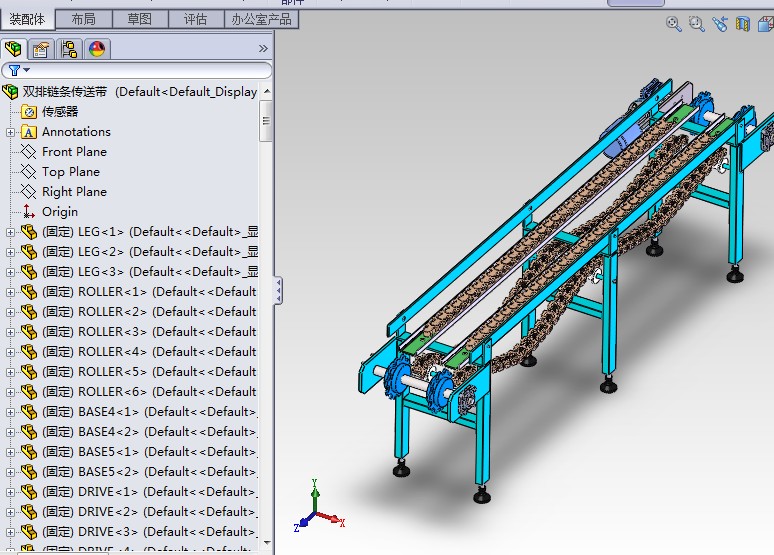Switch to the 装配体 tab
The width and height of the screenshot is (774, 555).
point(27,19)
